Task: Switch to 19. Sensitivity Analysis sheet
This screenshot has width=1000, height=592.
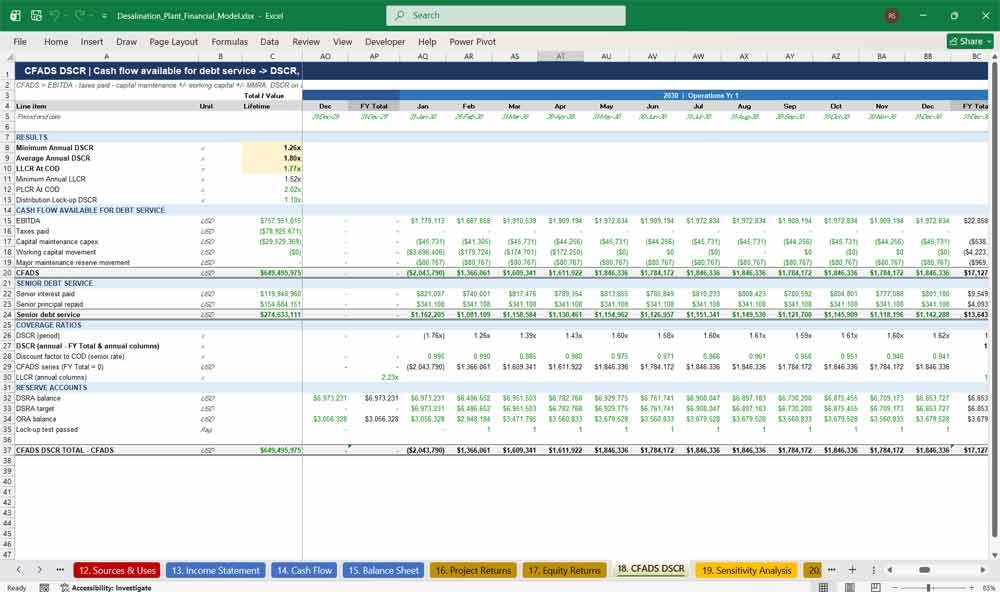Action: [746, 570]
